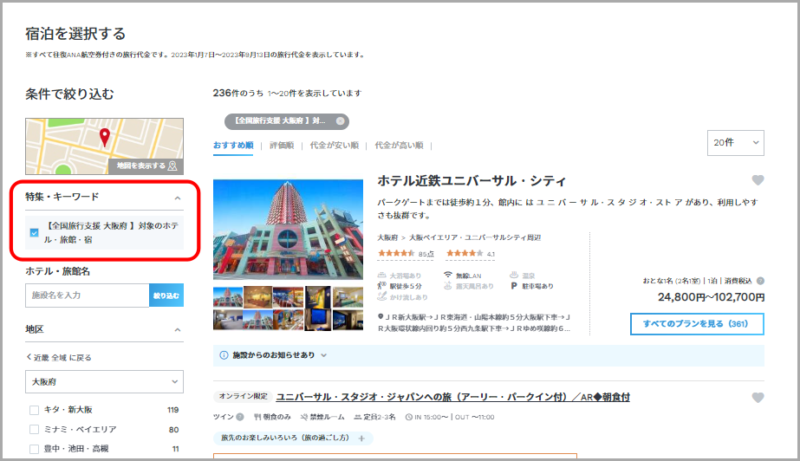
Task: Sort results by 評価順
Action: point(282,145)
